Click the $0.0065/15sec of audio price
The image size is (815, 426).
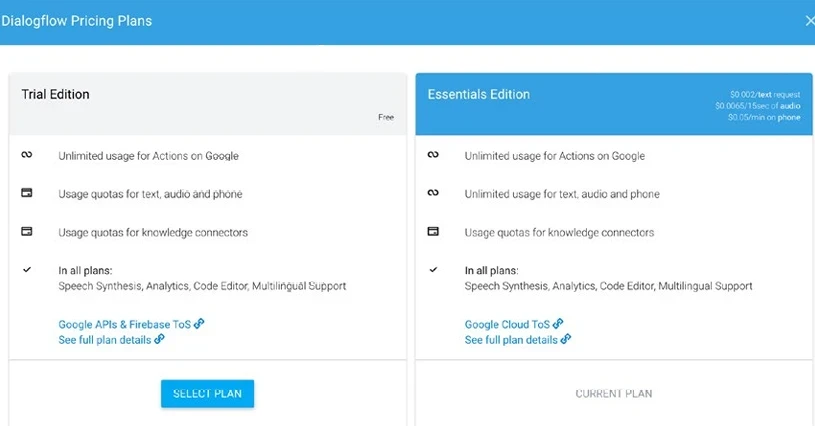(758, 106)
